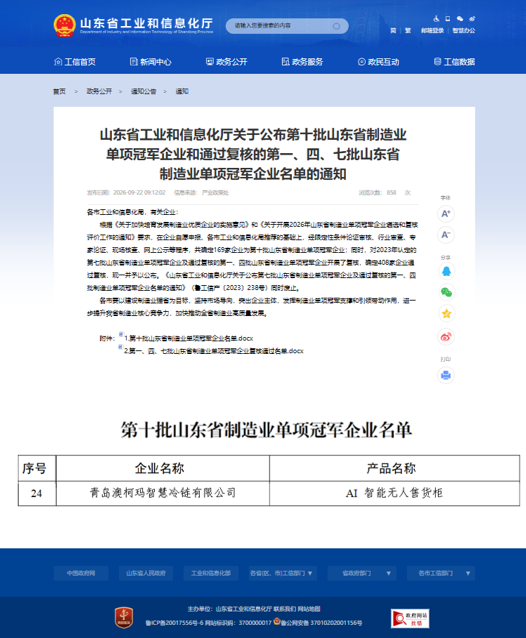Open the 政务服务 navigation item

(302, 62)
